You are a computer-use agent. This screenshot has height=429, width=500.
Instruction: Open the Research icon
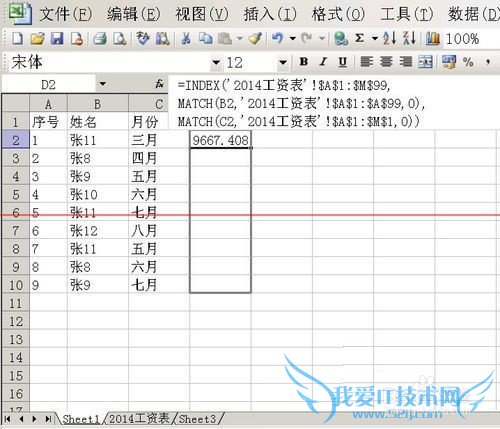click(x=163, y=39)
